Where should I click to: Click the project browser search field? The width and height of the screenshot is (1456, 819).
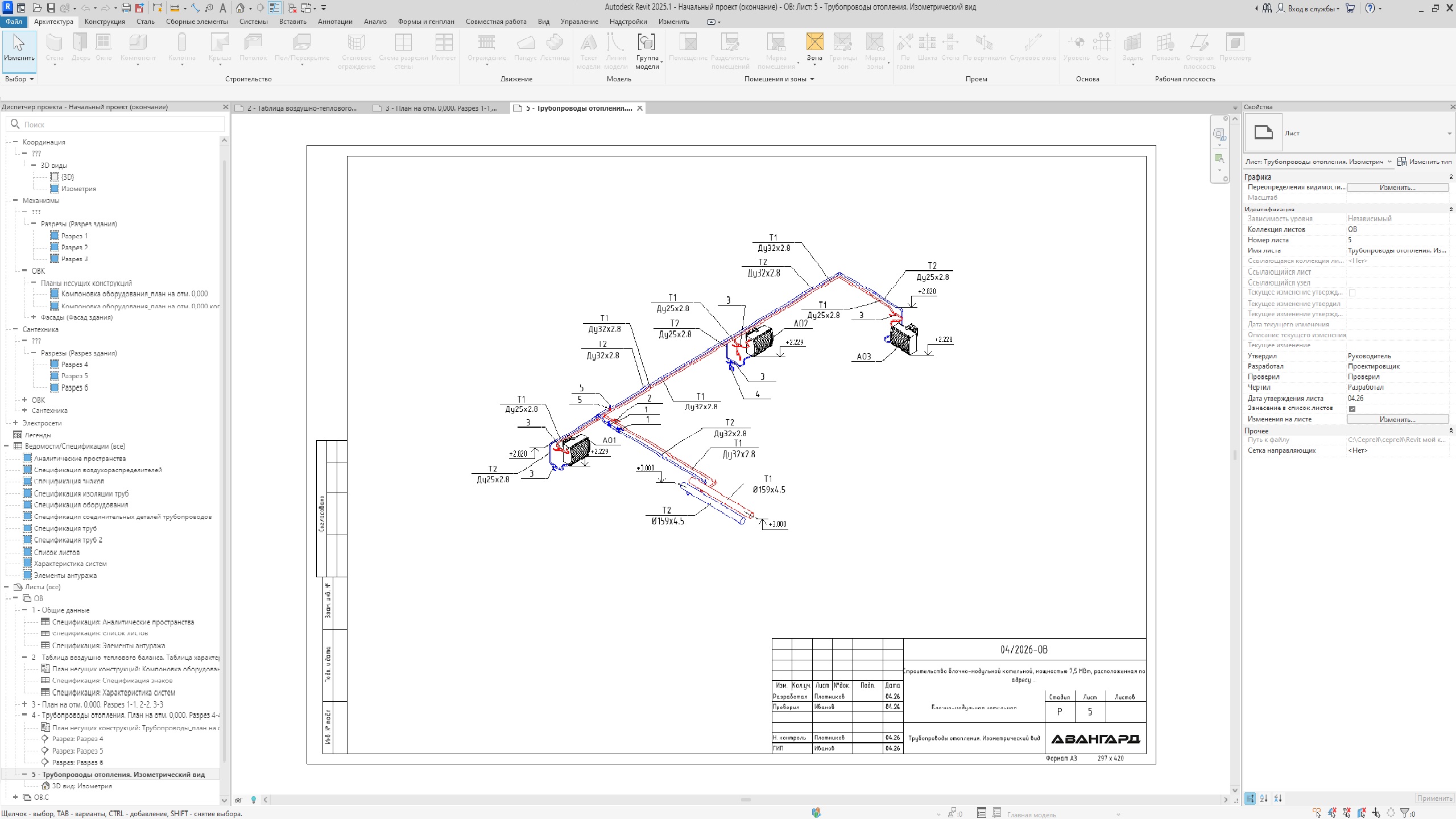[117, 124]
